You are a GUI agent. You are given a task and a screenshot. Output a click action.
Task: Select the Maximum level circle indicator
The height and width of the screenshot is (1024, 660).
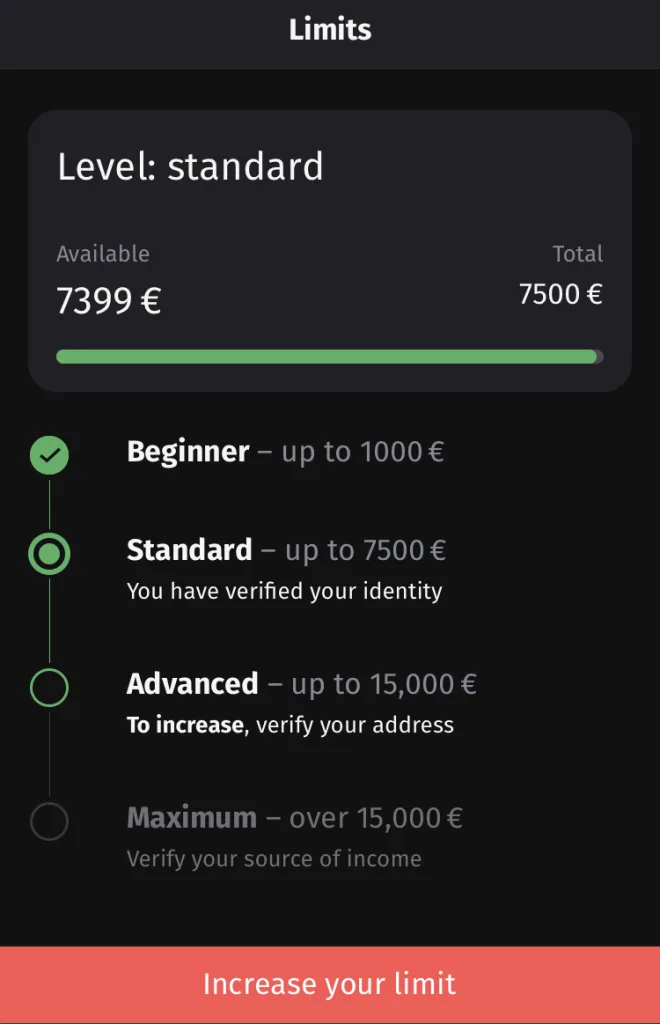pos(49,821)
